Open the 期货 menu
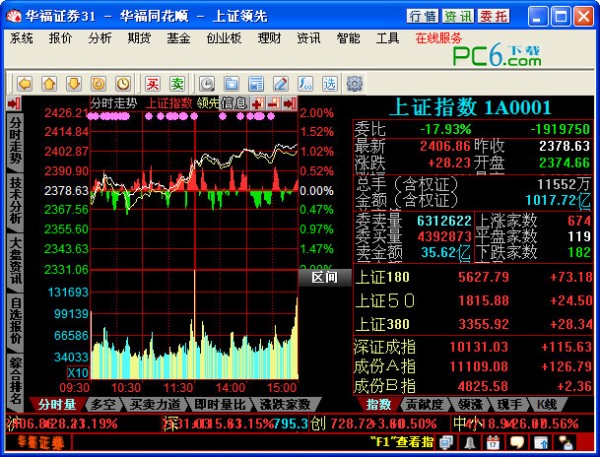This screenshot has width=600, height=457. pyautogui.click(x=139, y=38)
